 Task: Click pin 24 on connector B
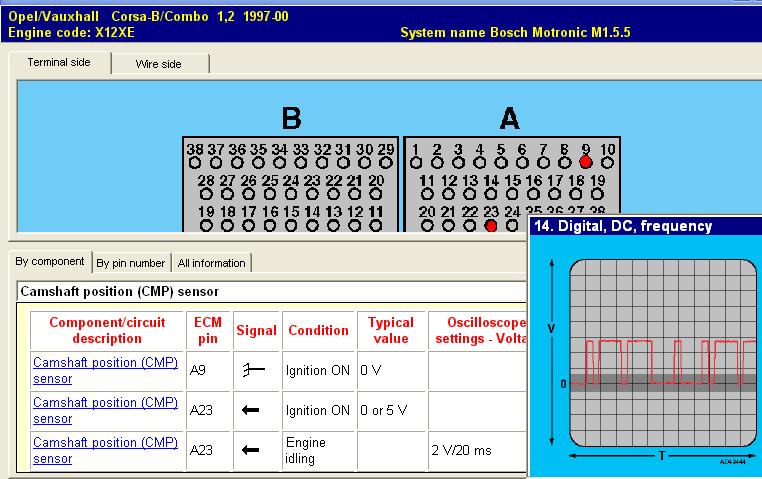pyautogui.click(x=291, y=194)
